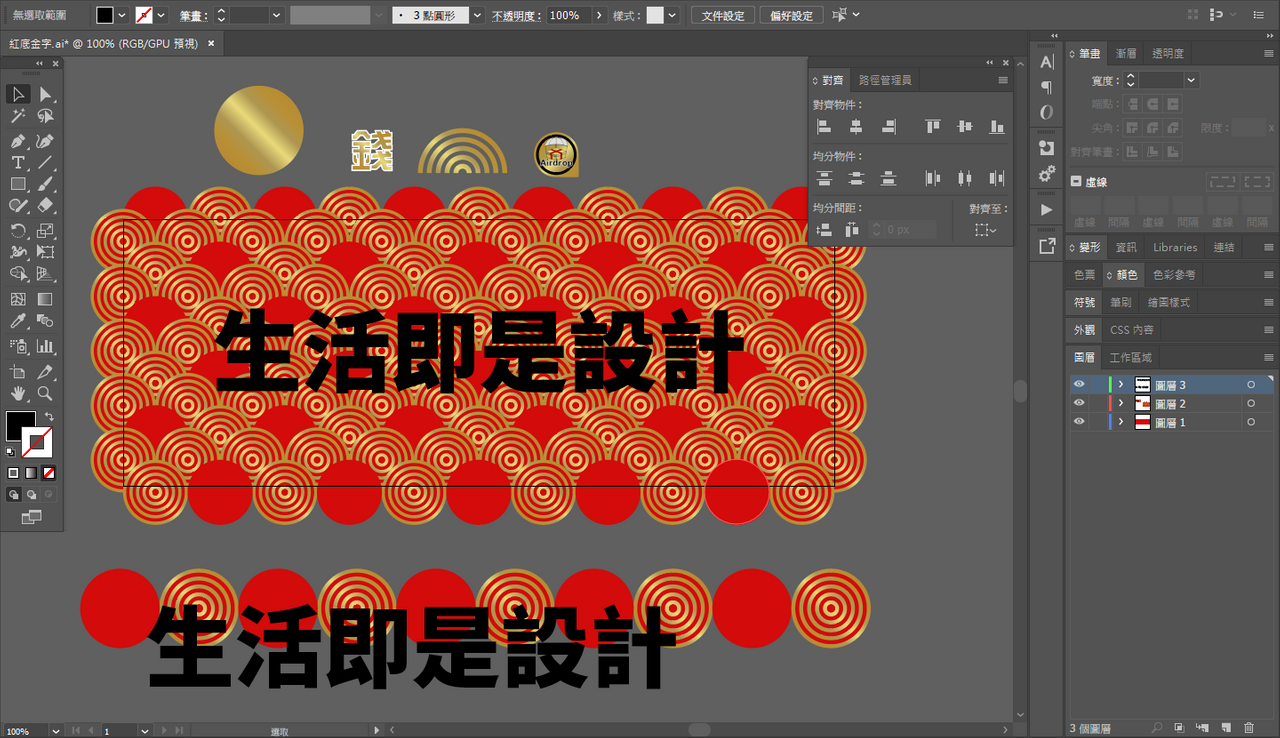
Task: Toggle visibility of 圖層 2
Action: 1079,403
